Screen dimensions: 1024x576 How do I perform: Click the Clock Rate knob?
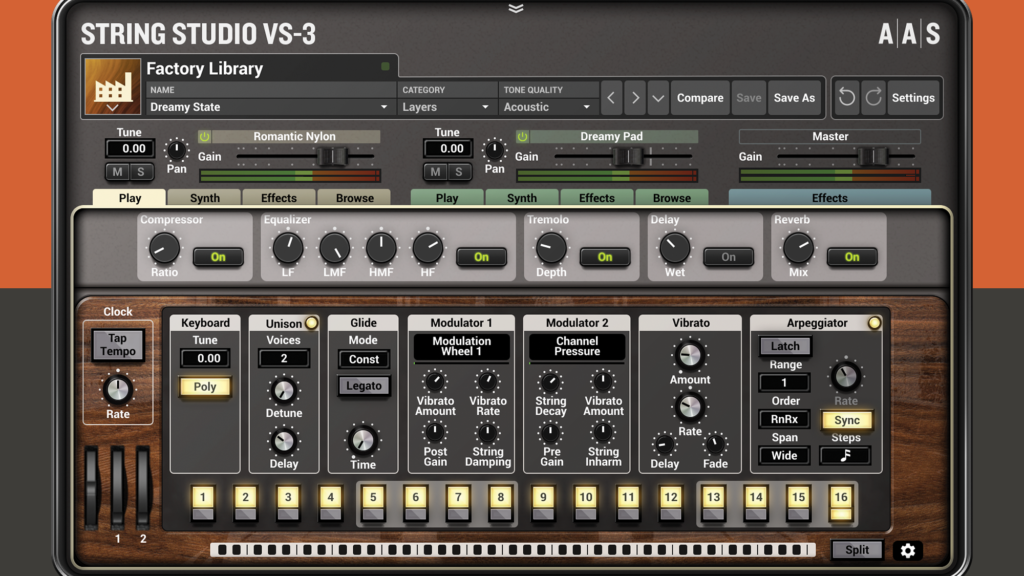tap(118, 389)
